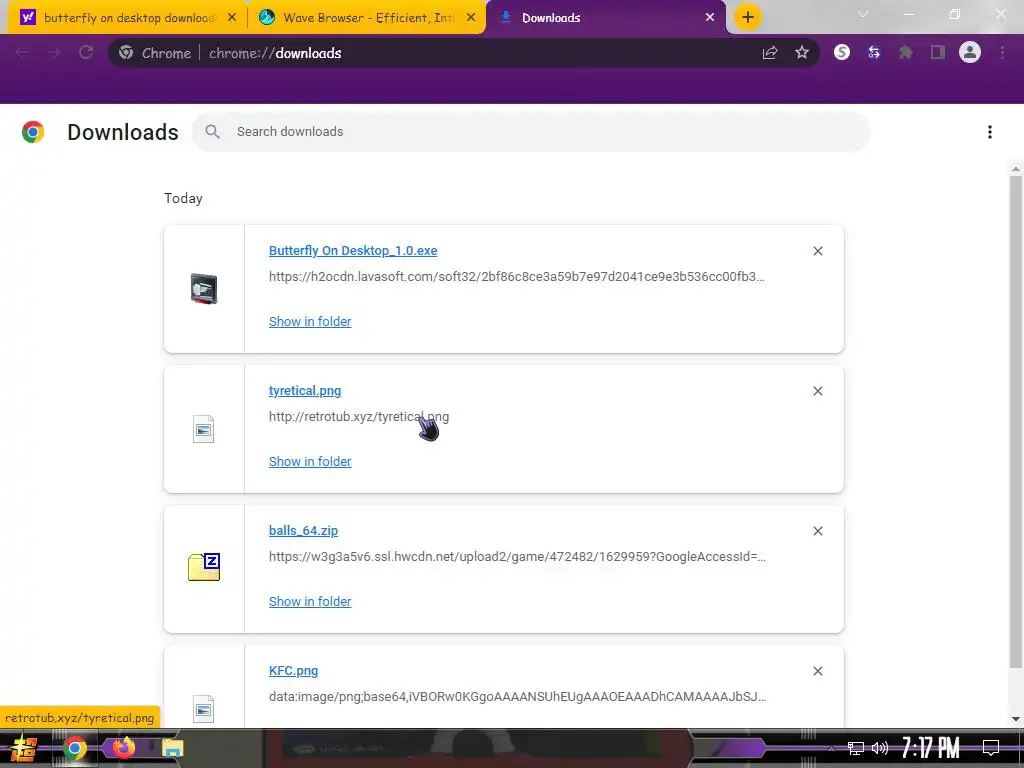Click the 7:17 PM taskbar clock
1024x768 pixels.
pyautogui.click(x=931, y=747)
